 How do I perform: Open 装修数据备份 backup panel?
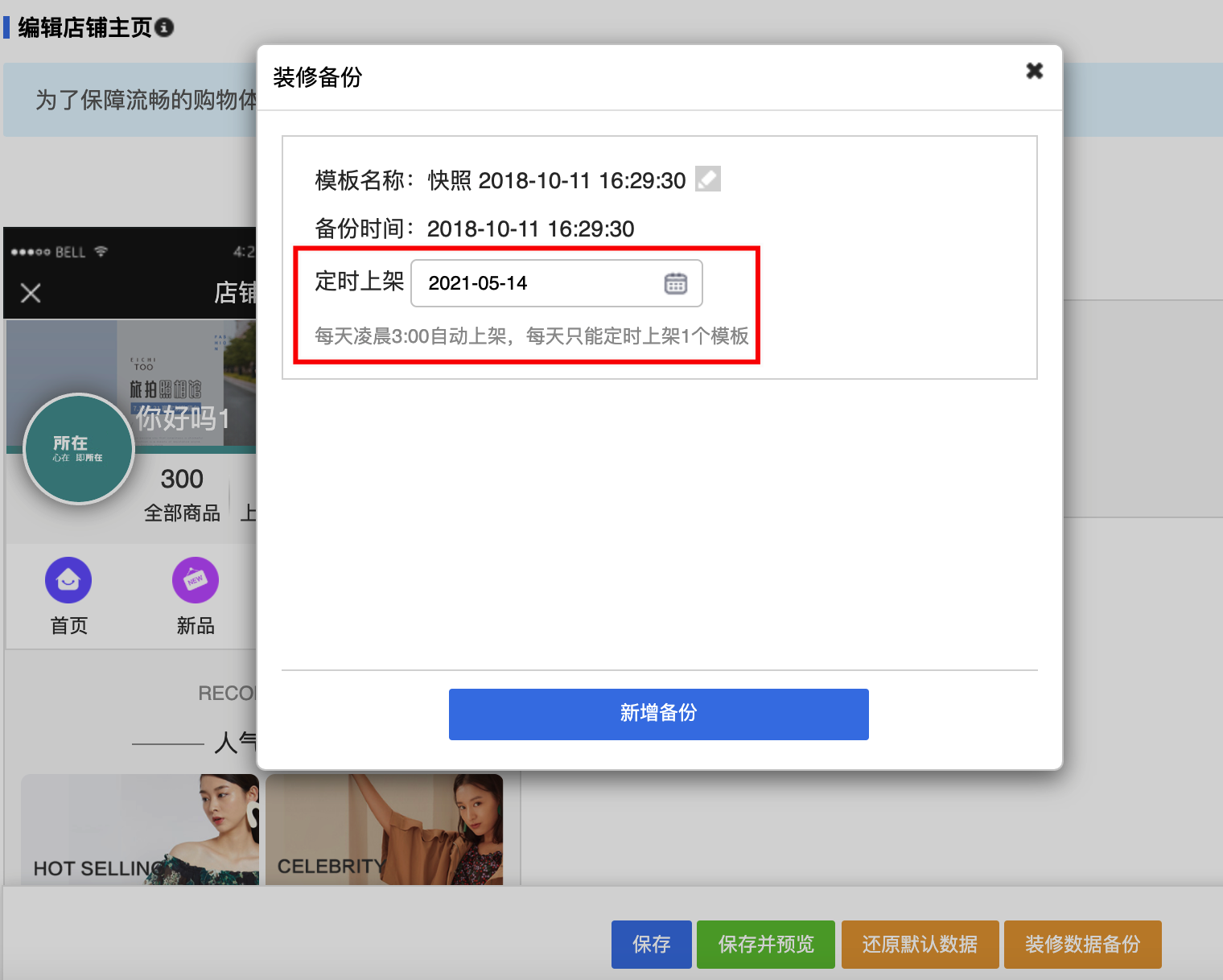[x=1082, y=944]
